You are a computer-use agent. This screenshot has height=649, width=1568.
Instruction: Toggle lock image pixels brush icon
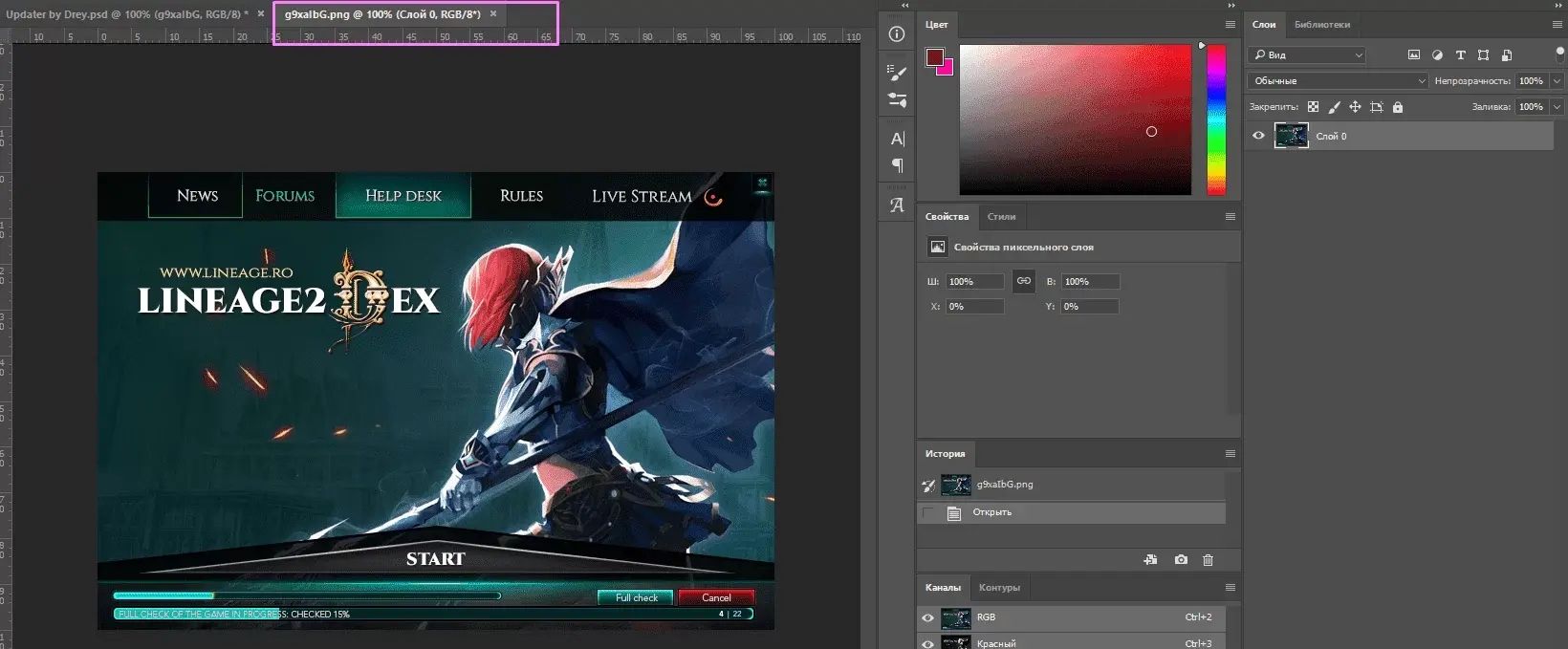coord(1334,107)
